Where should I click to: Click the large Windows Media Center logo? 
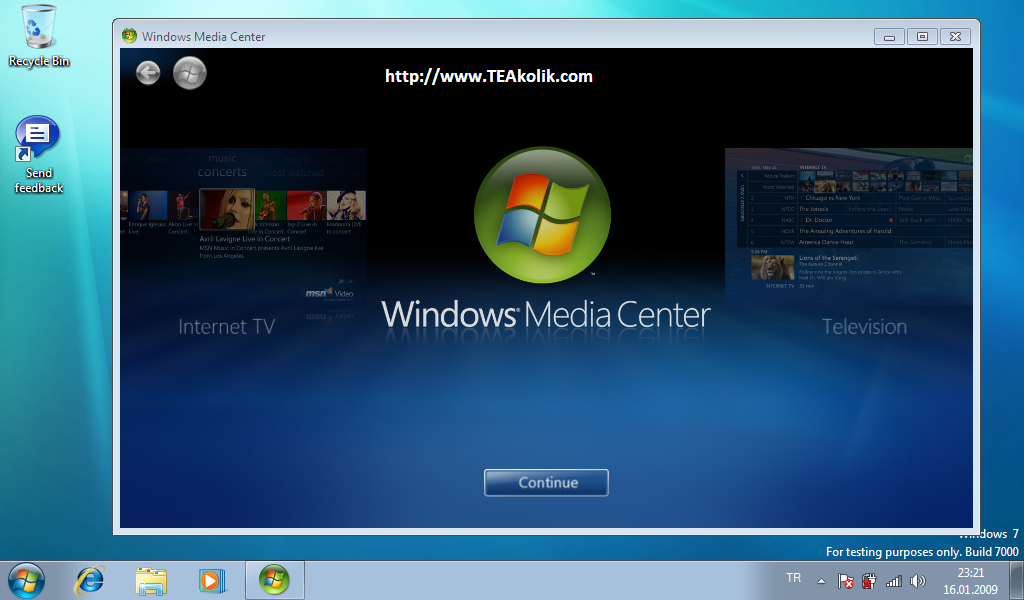(x=542, y=215)
